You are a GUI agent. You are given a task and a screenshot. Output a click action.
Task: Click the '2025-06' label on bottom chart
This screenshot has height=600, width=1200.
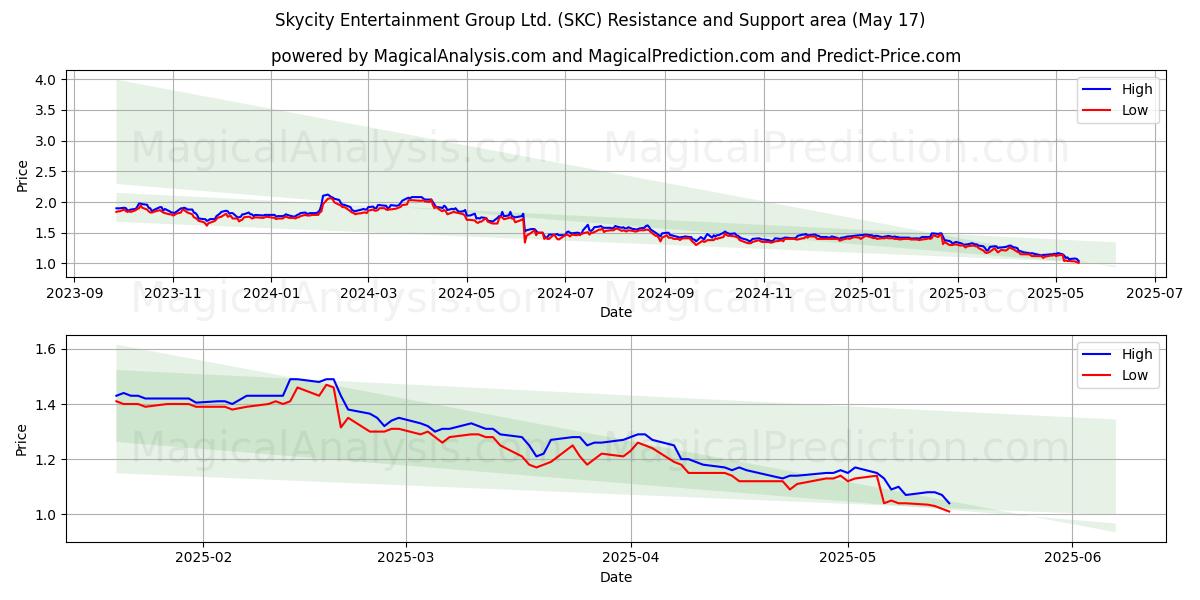pos(1072,559)
